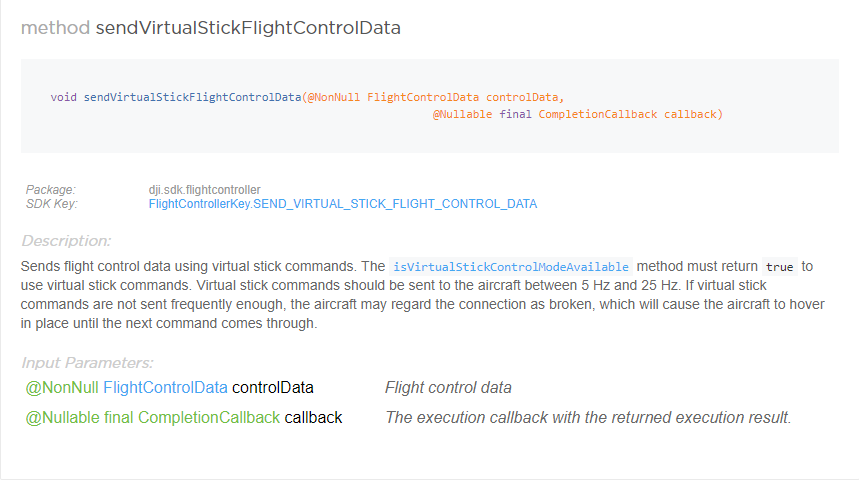859x480 pixels.
Task: Click CompletionCallback type inside the code block
Action: click(597, 114)
